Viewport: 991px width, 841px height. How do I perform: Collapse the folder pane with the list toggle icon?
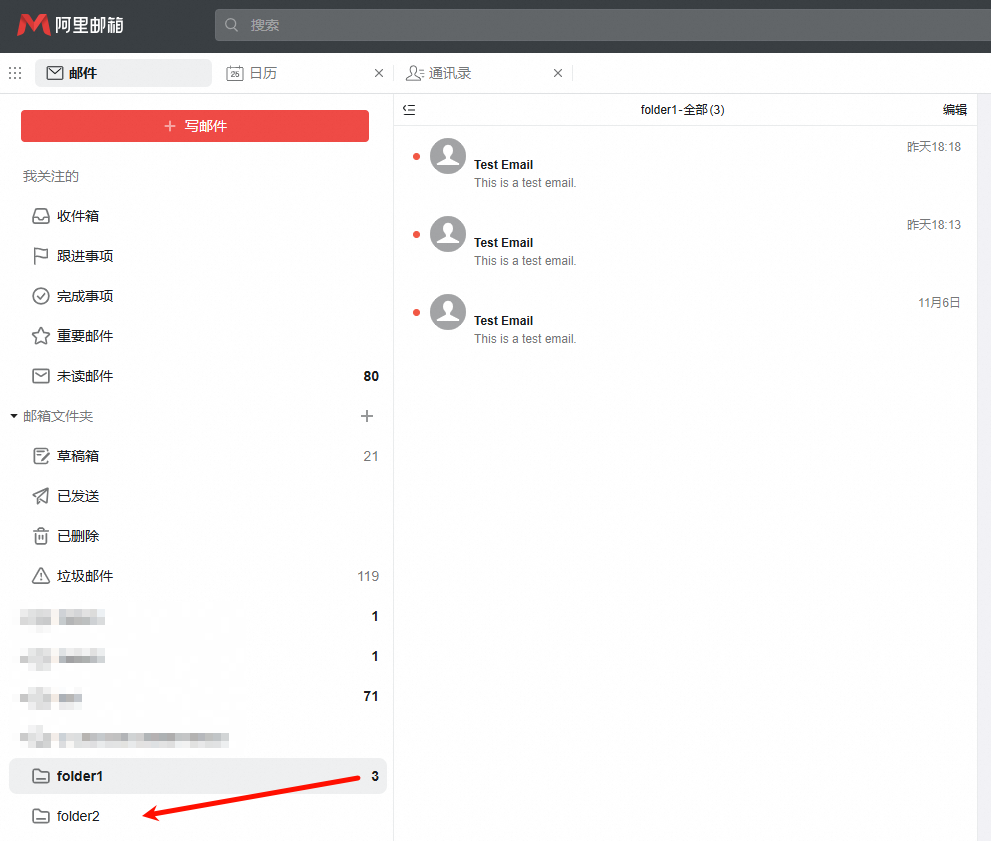point(409,110)
